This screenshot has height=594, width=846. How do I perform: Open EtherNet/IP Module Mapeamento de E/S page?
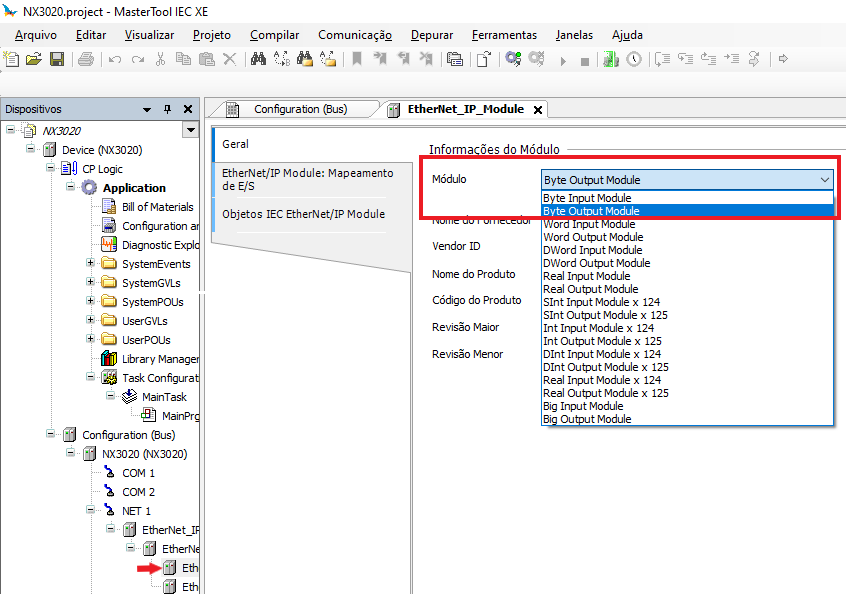coord(307,179)
